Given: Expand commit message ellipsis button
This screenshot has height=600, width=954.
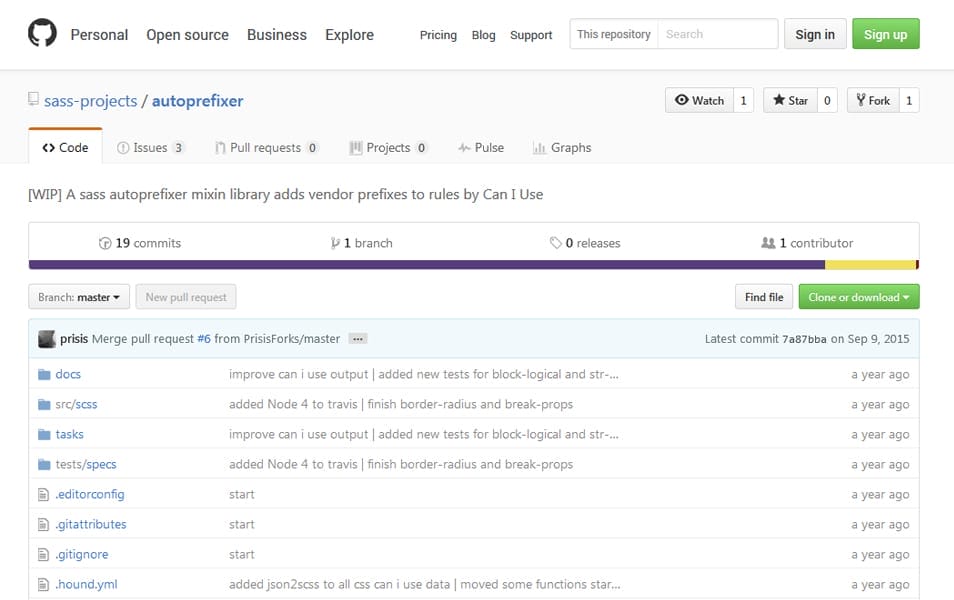Looking at the screenshot, I should tap(358, 339).
